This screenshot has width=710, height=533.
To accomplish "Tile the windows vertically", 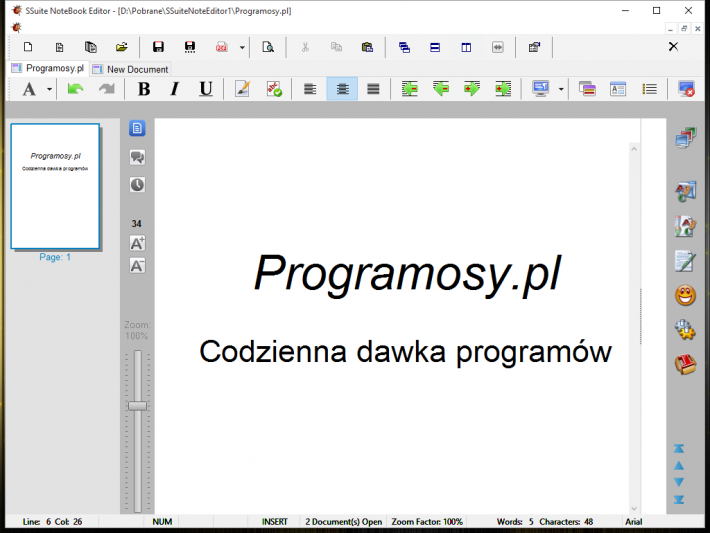I will [x=466, y=47].
